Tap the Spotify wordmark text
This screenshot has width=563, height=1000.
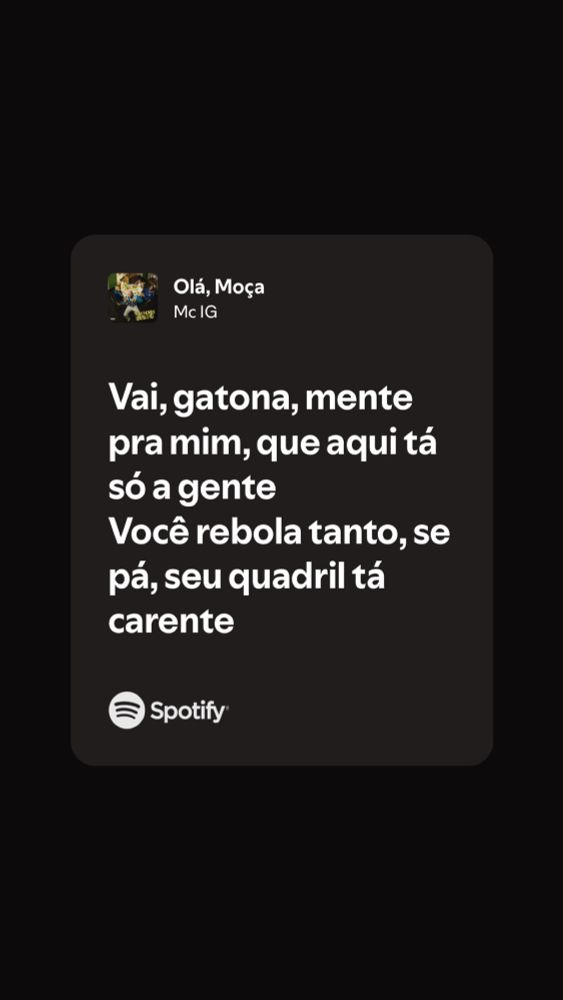coord(189,711)
